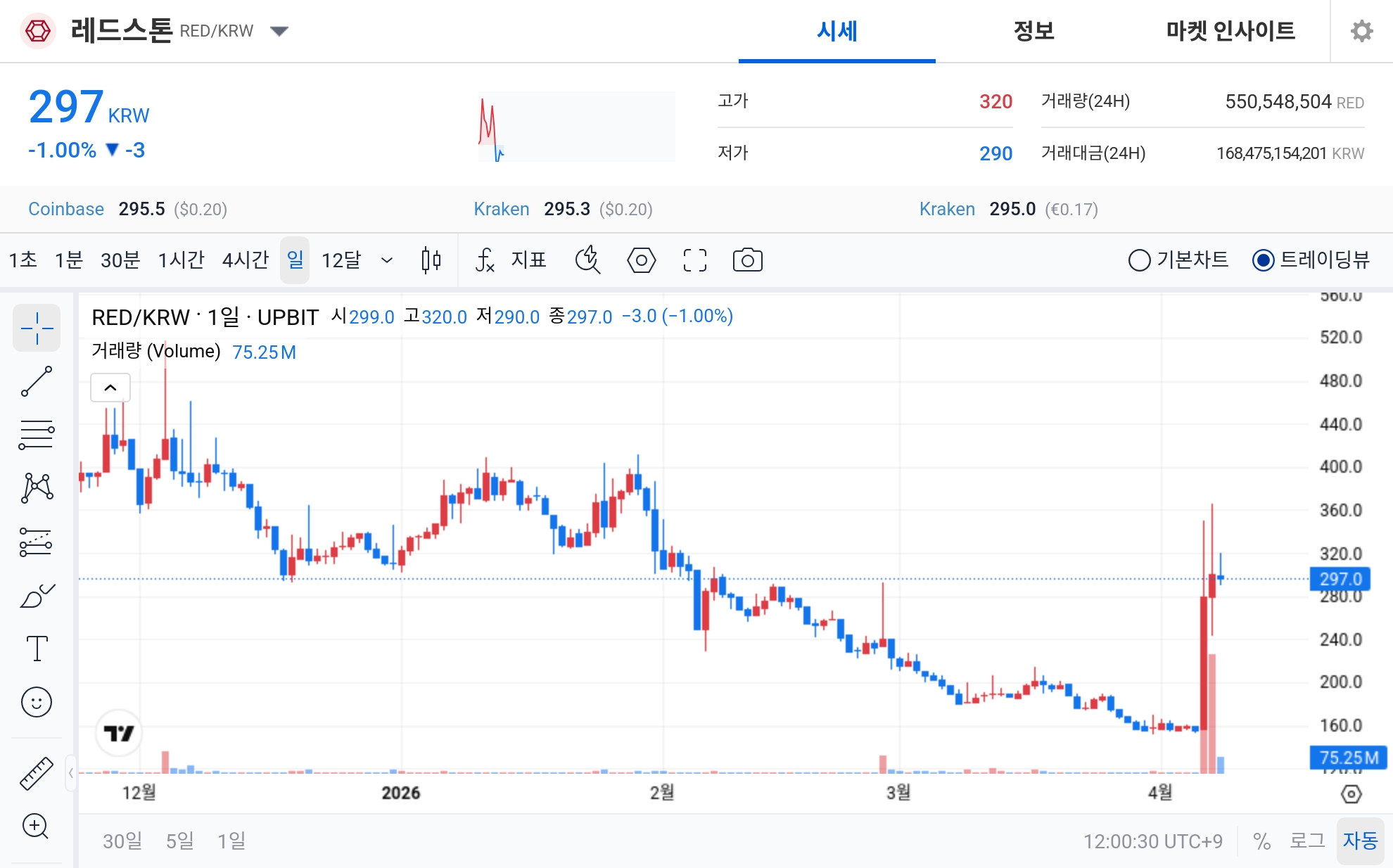This screenshot has width=1393, height=868.
Task: Open the emoji sticker tool
Action: 37,702
